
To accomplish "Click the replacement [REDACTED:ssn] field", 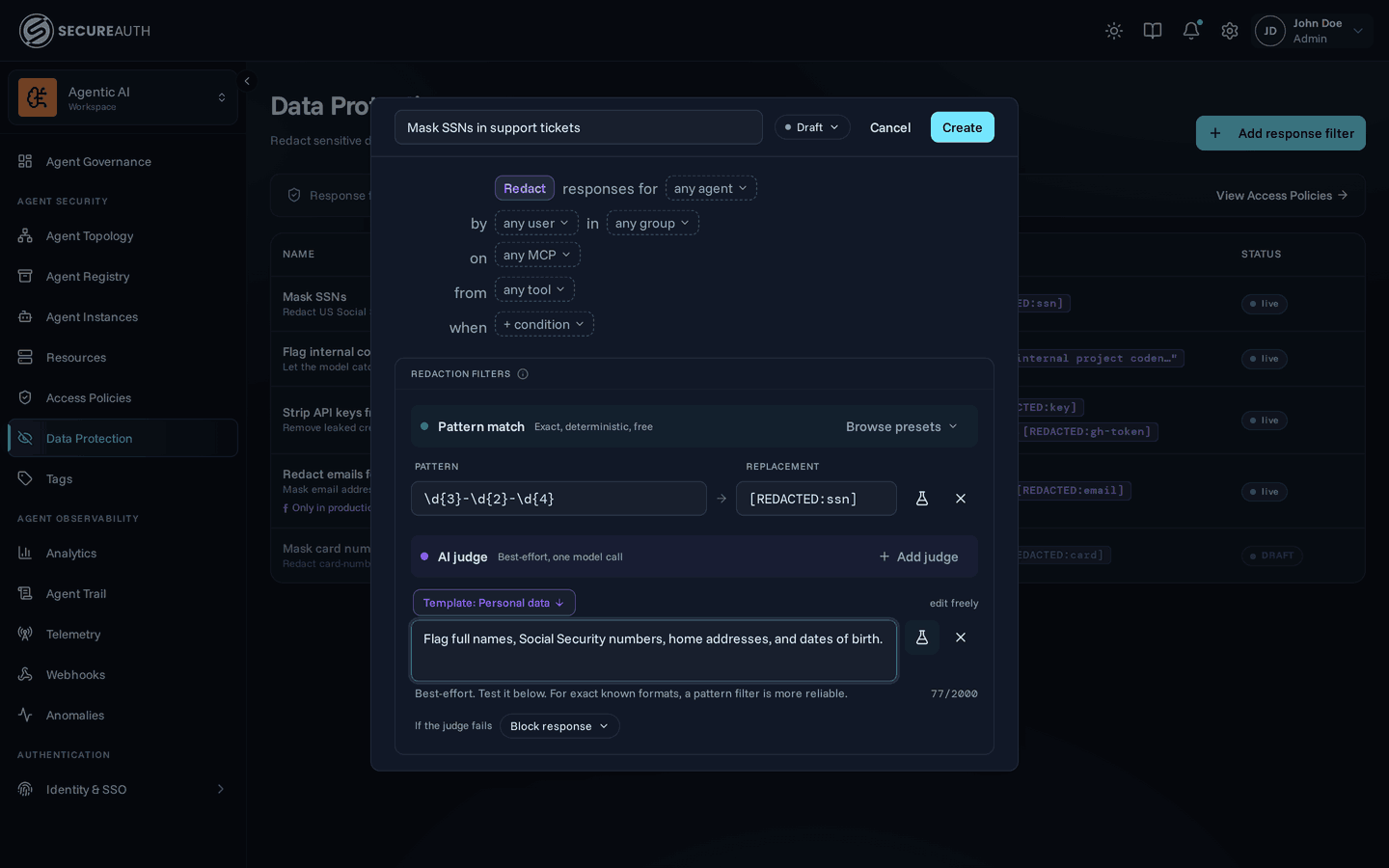I will click(816, 499).
